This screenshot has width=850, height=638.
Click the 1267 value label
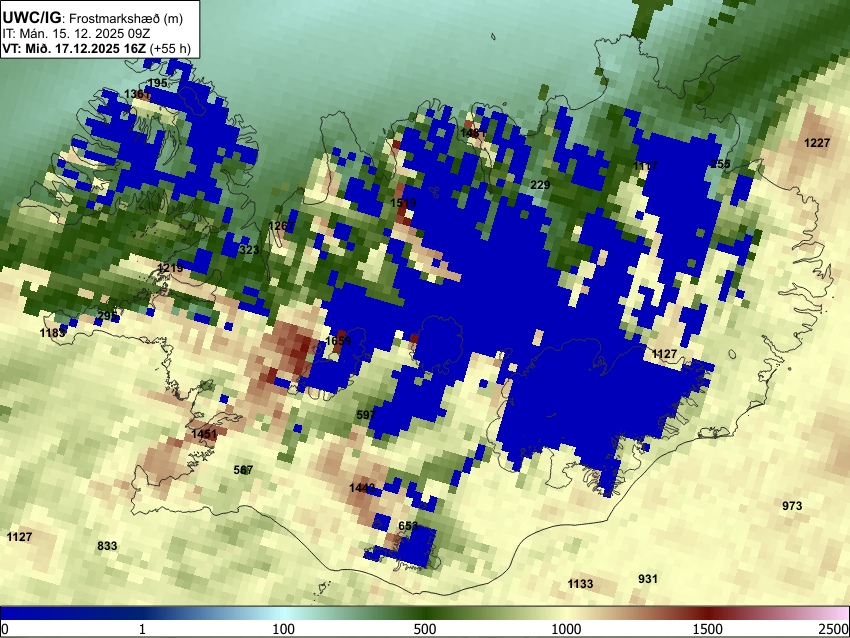pos(281,226)
